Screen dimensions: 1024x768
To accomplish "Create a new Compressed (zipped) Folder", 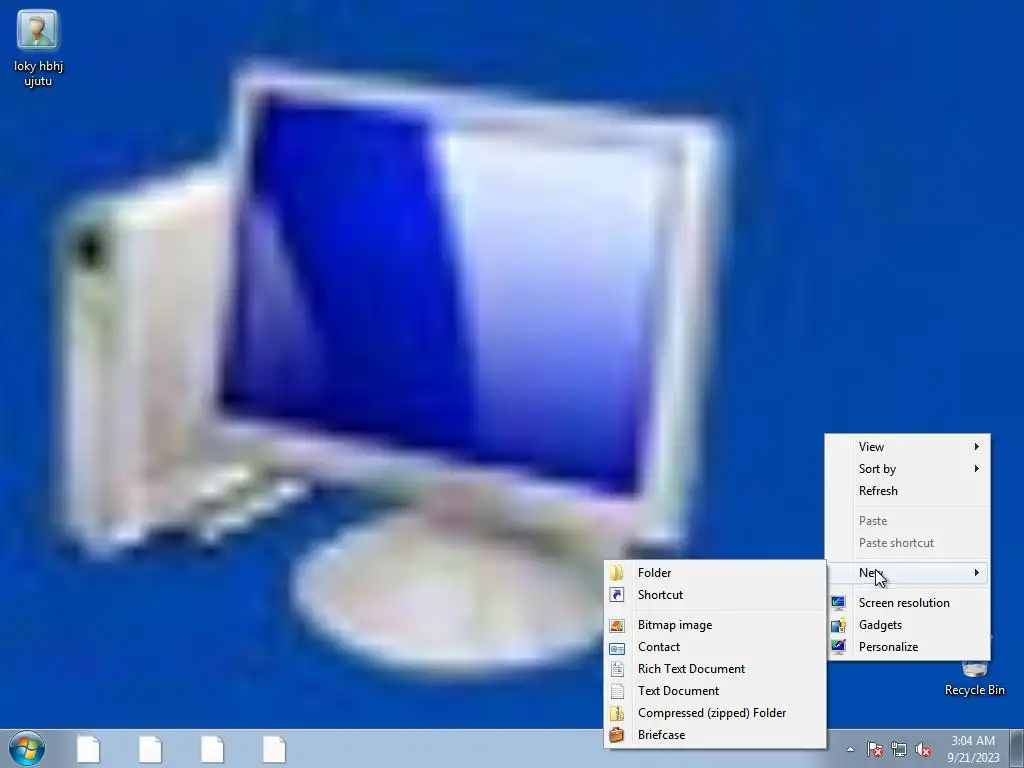I will click(715, 713).
